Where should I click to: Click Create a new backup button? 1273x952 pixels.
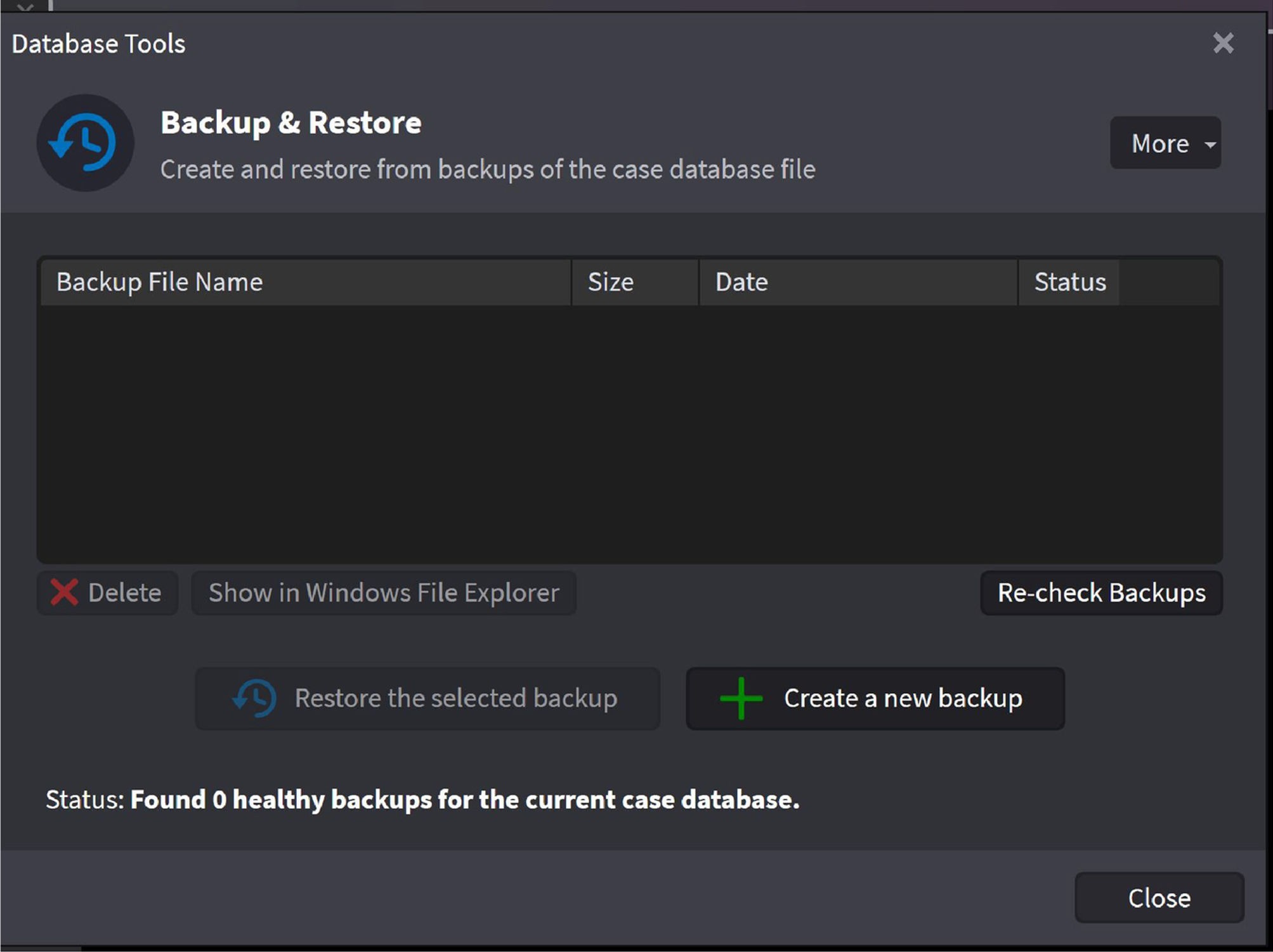(x=902, y=698)
